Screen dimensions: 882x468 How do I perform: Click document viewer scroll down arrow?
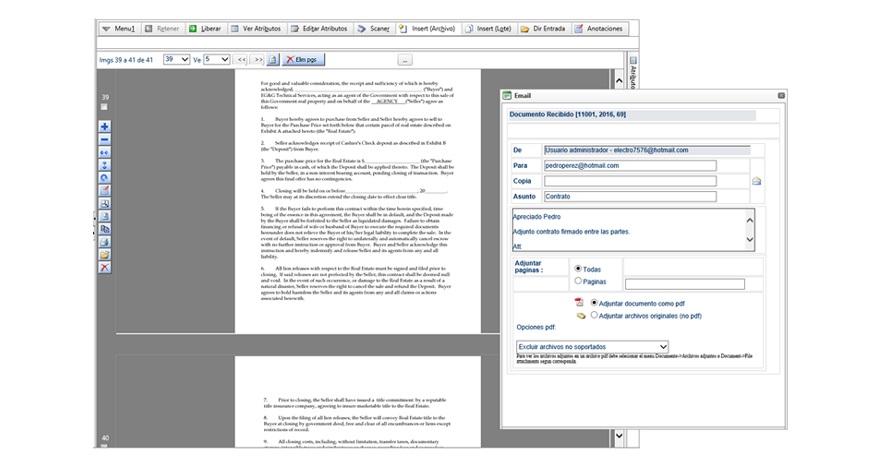pyautogui.click(x=619, y=435)
